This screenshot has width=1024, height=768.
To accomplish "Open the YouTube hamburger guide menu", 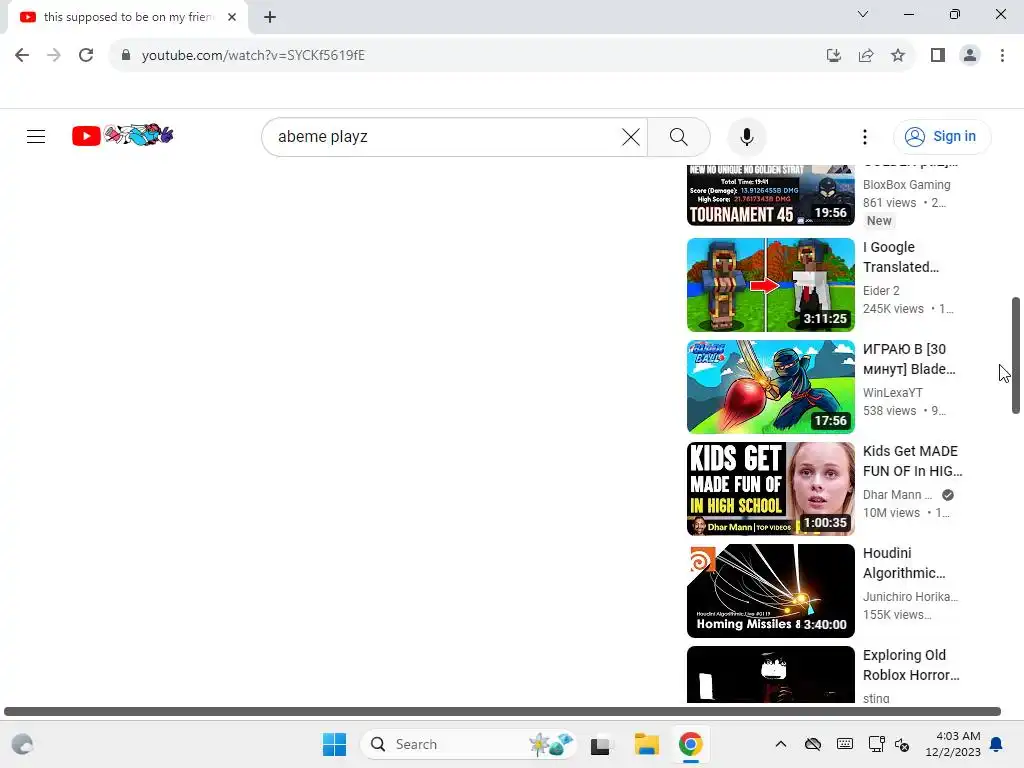I will pos(36,136).
